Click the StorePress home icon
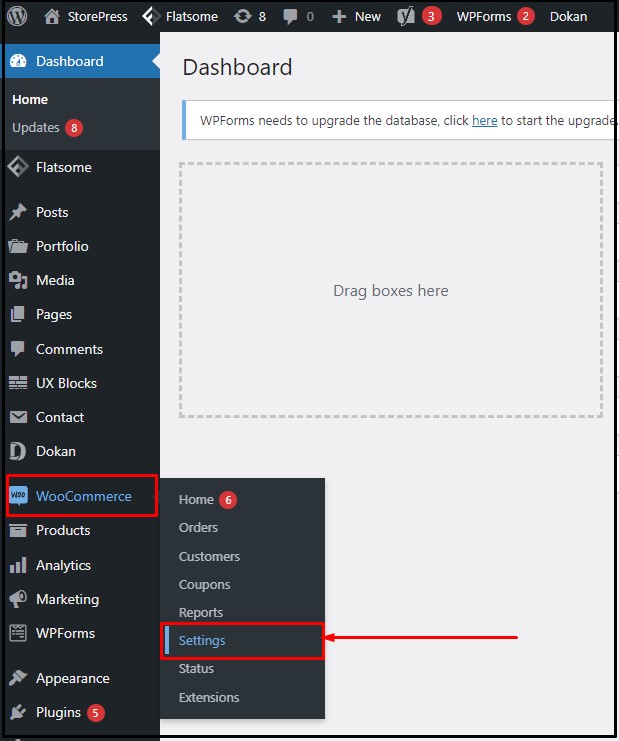The height and width of the screenshot is (741, 619). [52, 16]
